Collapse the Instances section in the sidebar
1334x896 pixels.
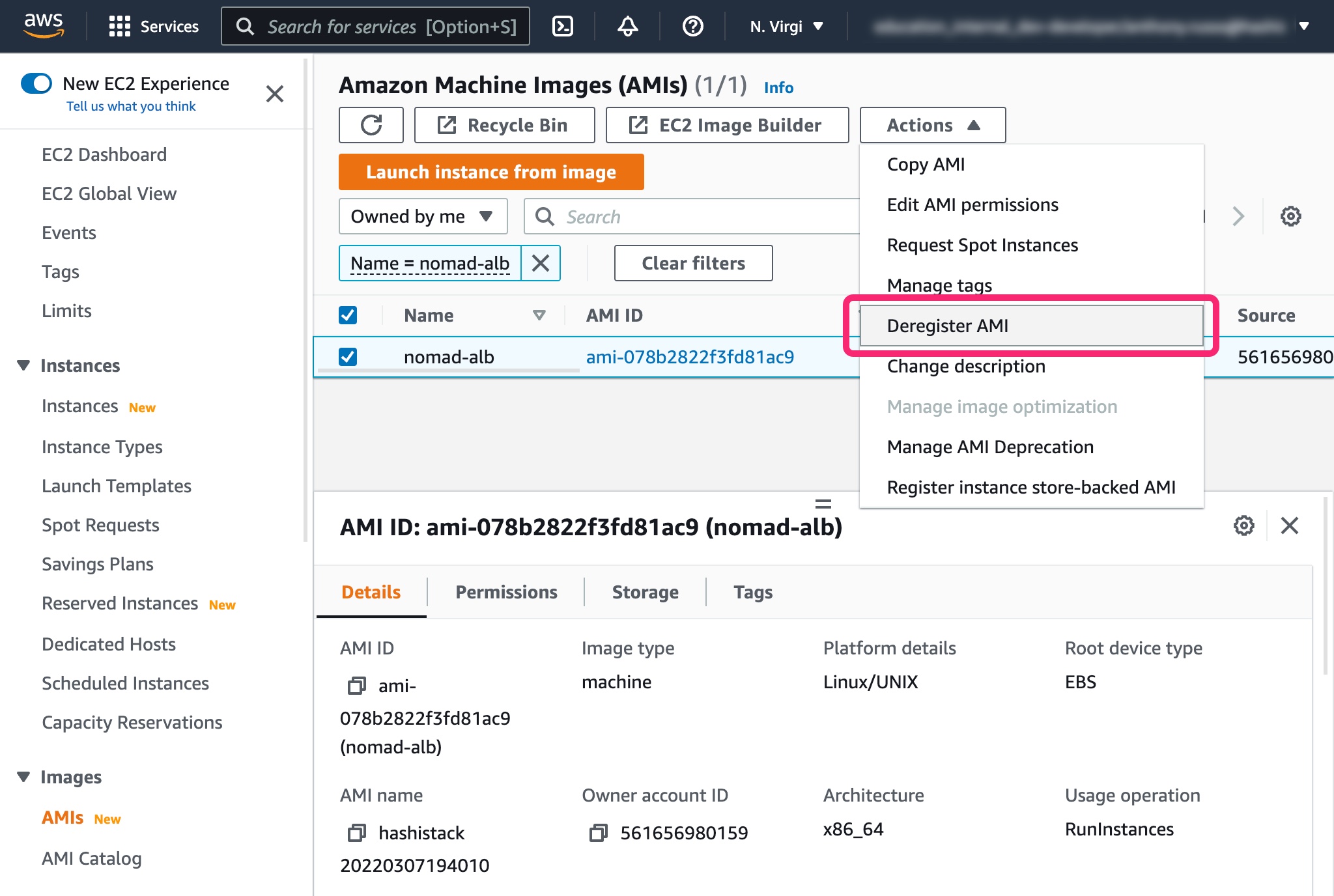pos(23,365)
